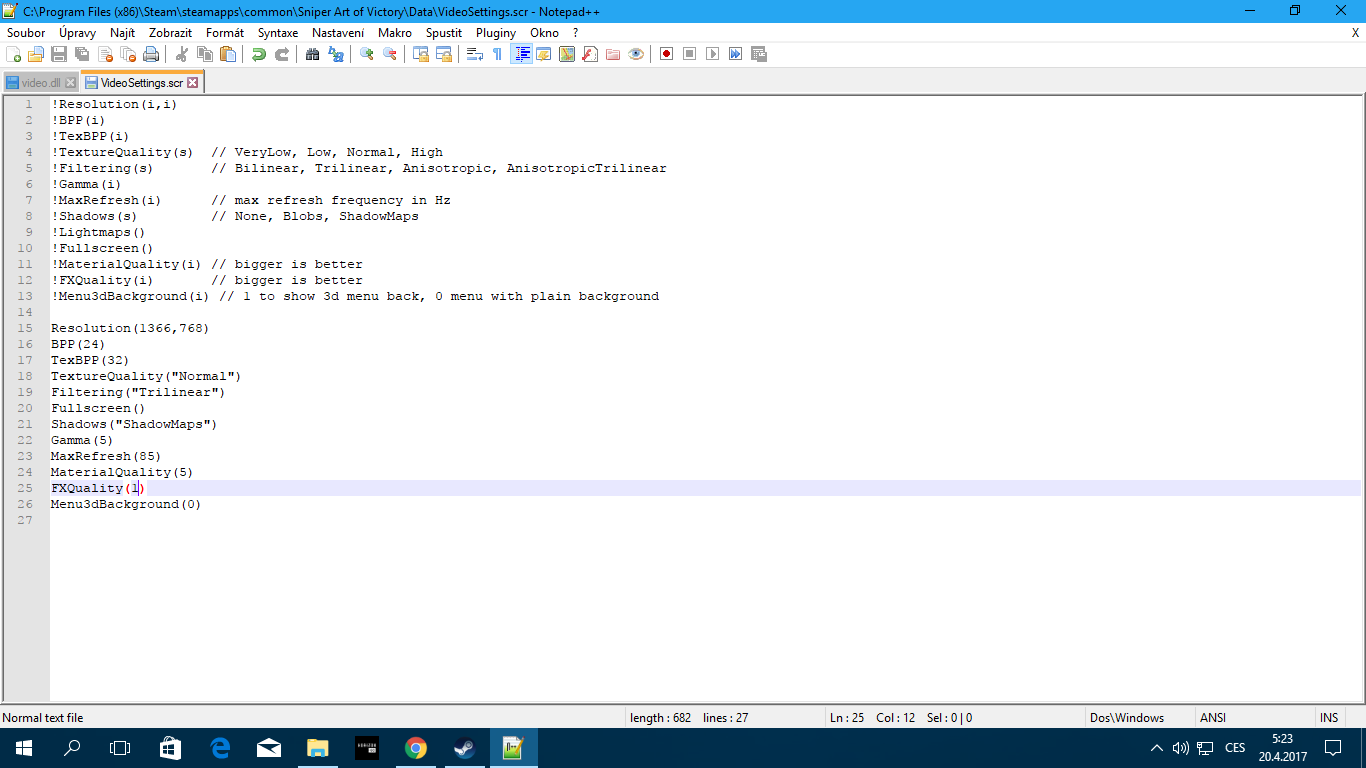Image resolution: width=1366 pixels, height=768 pixels.
Task: Play back the recorded macro
Action: click(713, 54)
